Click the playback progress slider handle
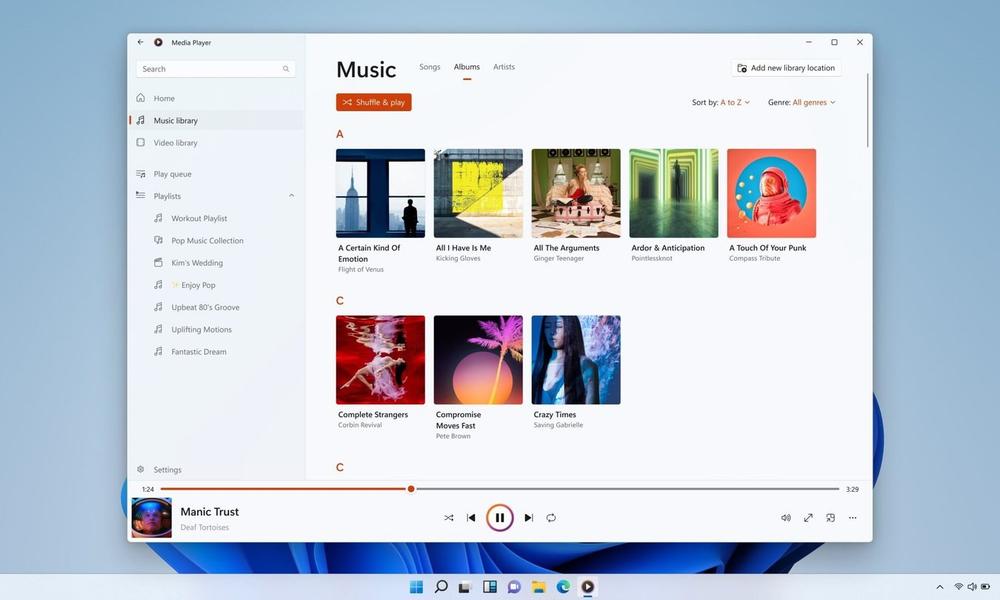1000x600 pixels. [x=411, y=489]
